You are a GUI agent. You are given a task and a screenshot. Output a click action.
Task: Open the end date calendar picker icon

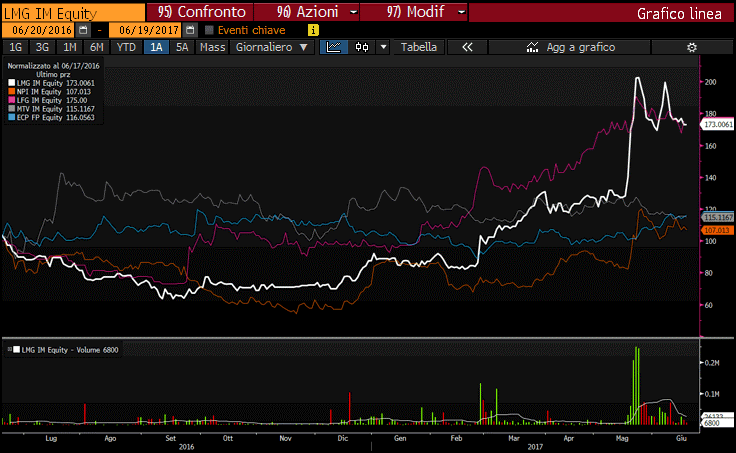(x=190, y=31)
